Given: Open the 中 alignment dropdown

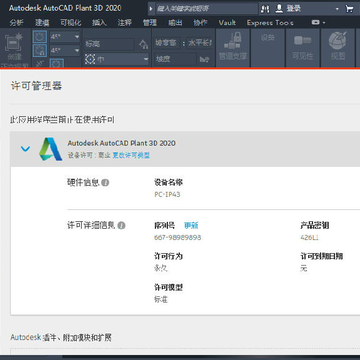Looking at the screenshot, I should click(116, 59).
